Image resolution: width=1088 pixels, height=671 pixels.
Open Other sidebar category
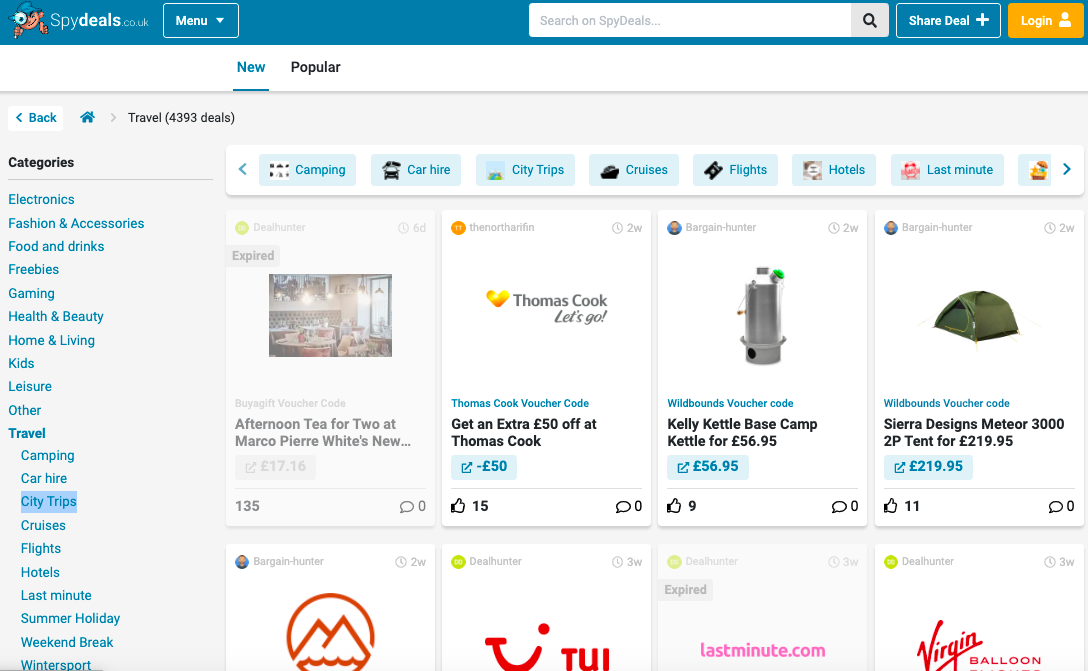pyautogui.click(x=24, y=410)
